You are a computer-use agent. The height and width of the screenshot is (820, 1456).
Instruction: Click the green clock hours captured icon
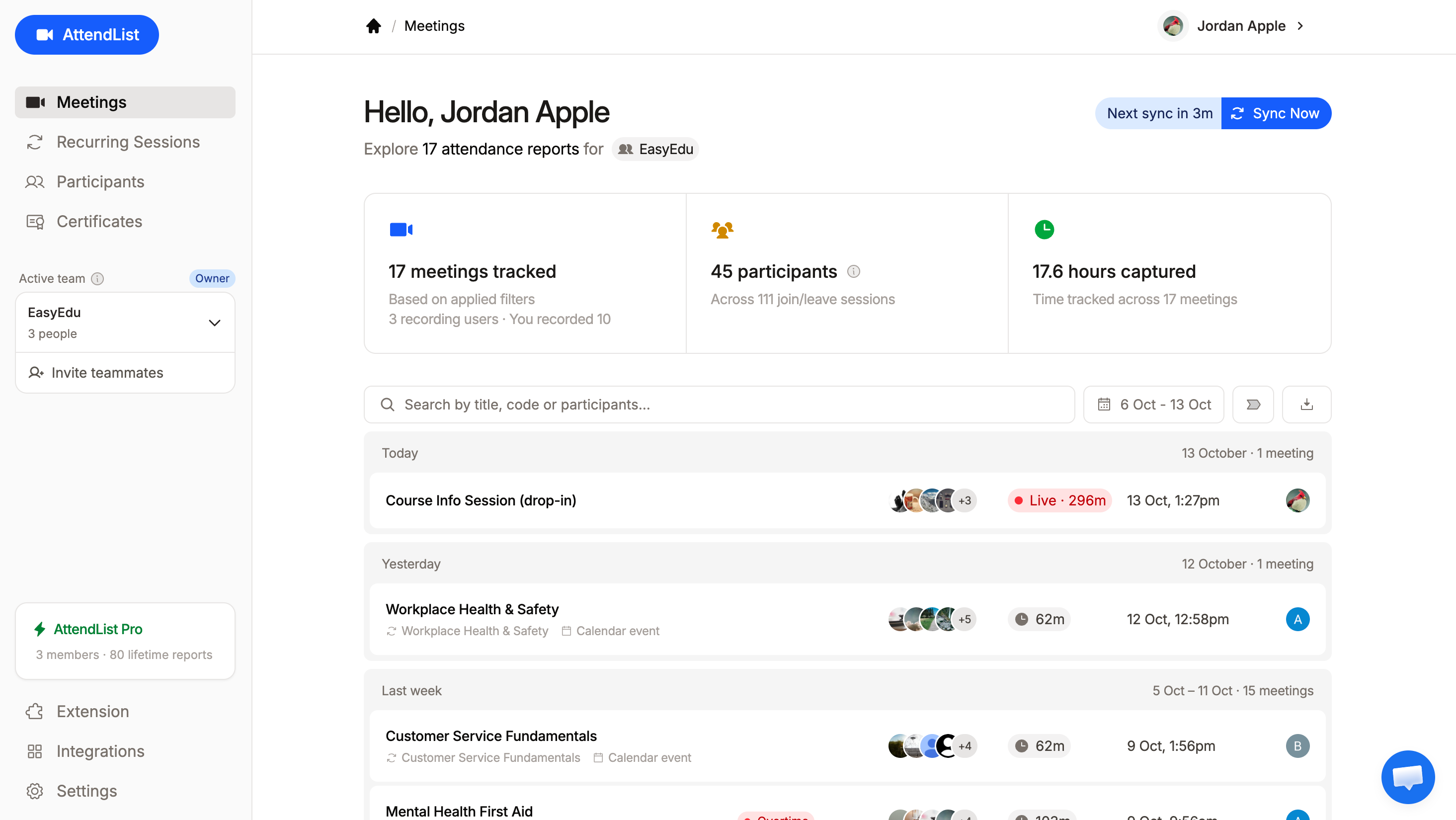tap(1044, 230)
